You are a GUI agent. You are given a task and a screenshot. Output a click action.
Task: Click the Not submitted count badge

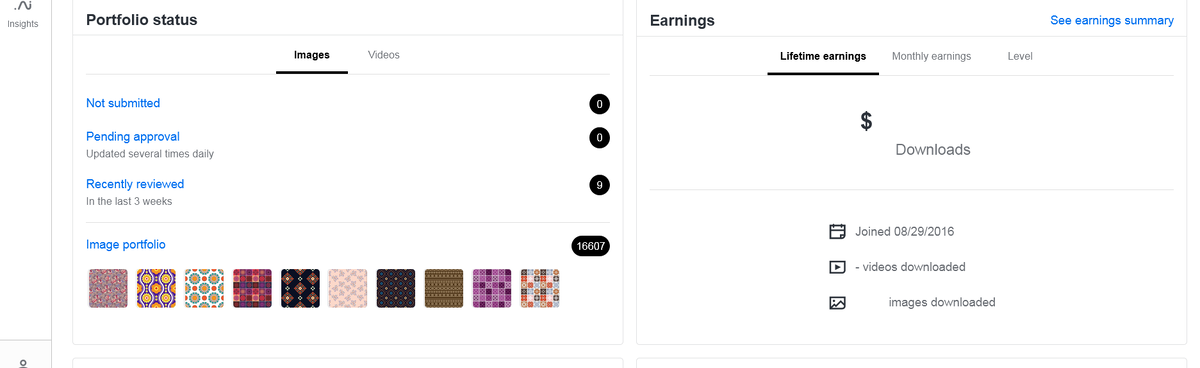[599, 104]
